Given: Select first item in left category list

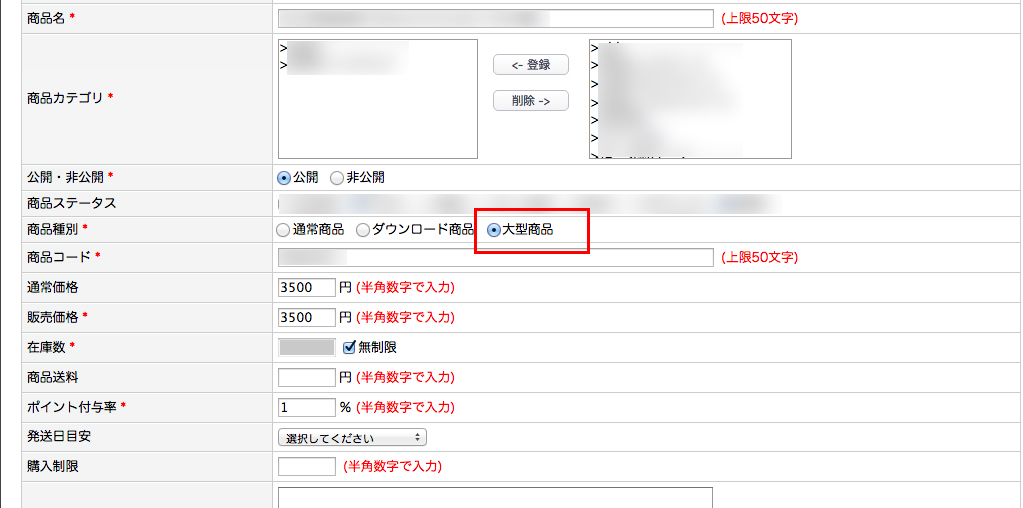Looking at the screenshot, I should 345,48.
